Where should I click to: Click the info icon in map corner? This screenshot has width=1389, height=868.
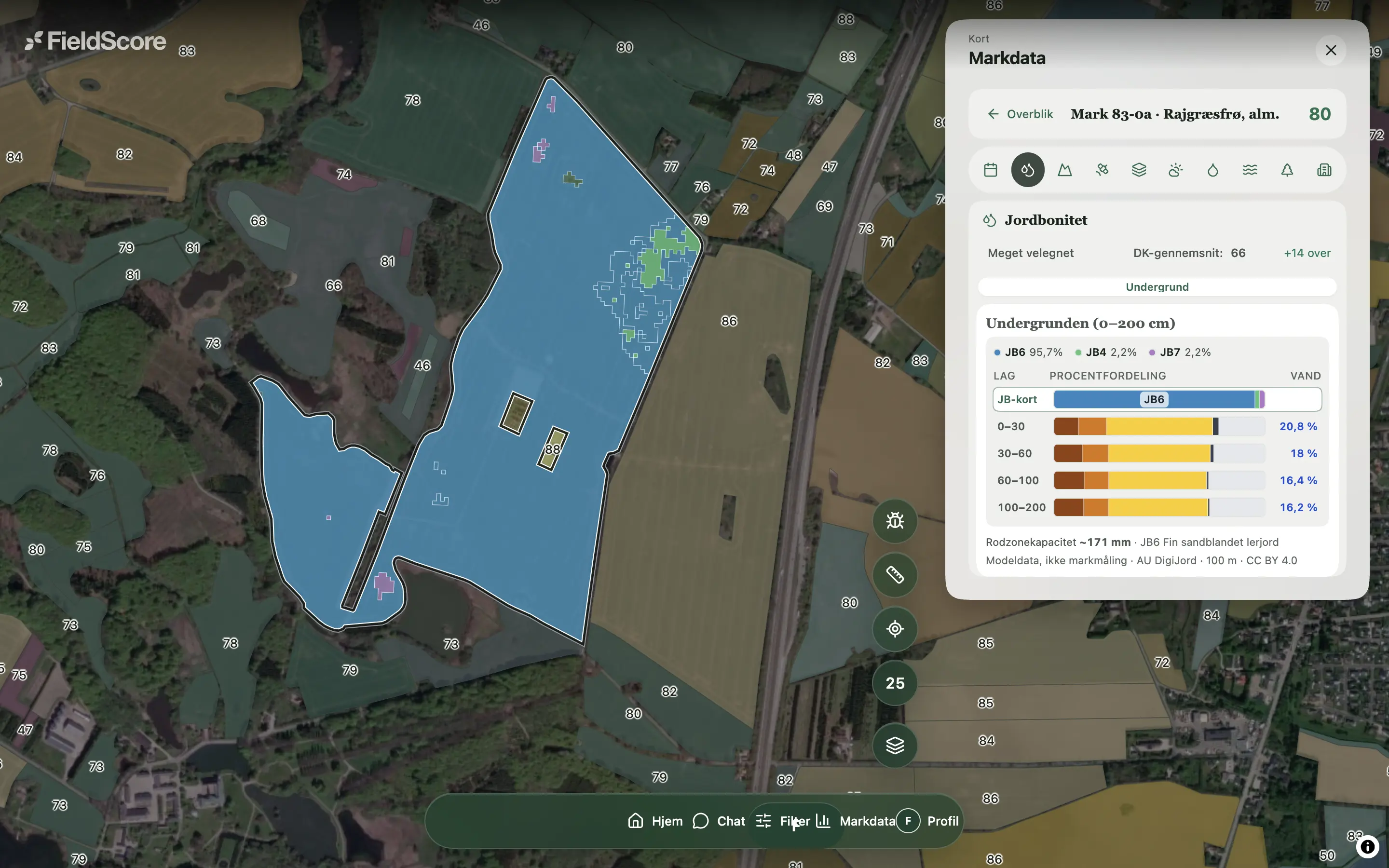[1367, 846]
